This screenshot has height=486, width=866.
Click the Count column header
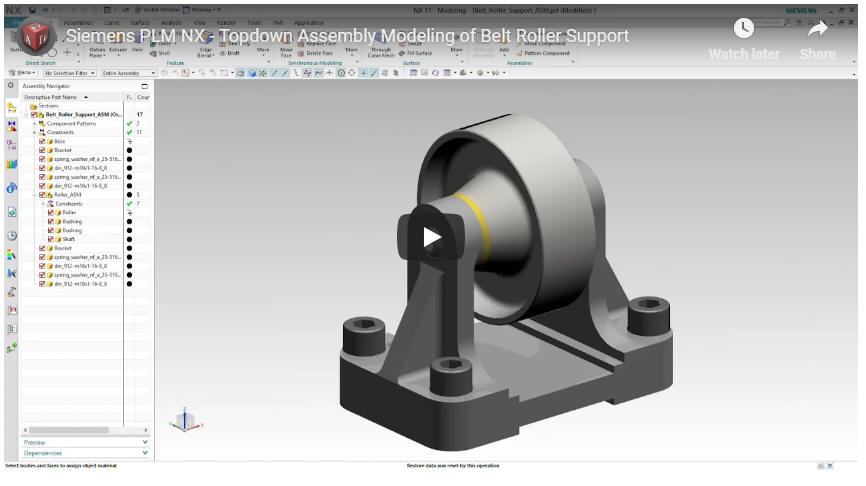click(143, 97)
